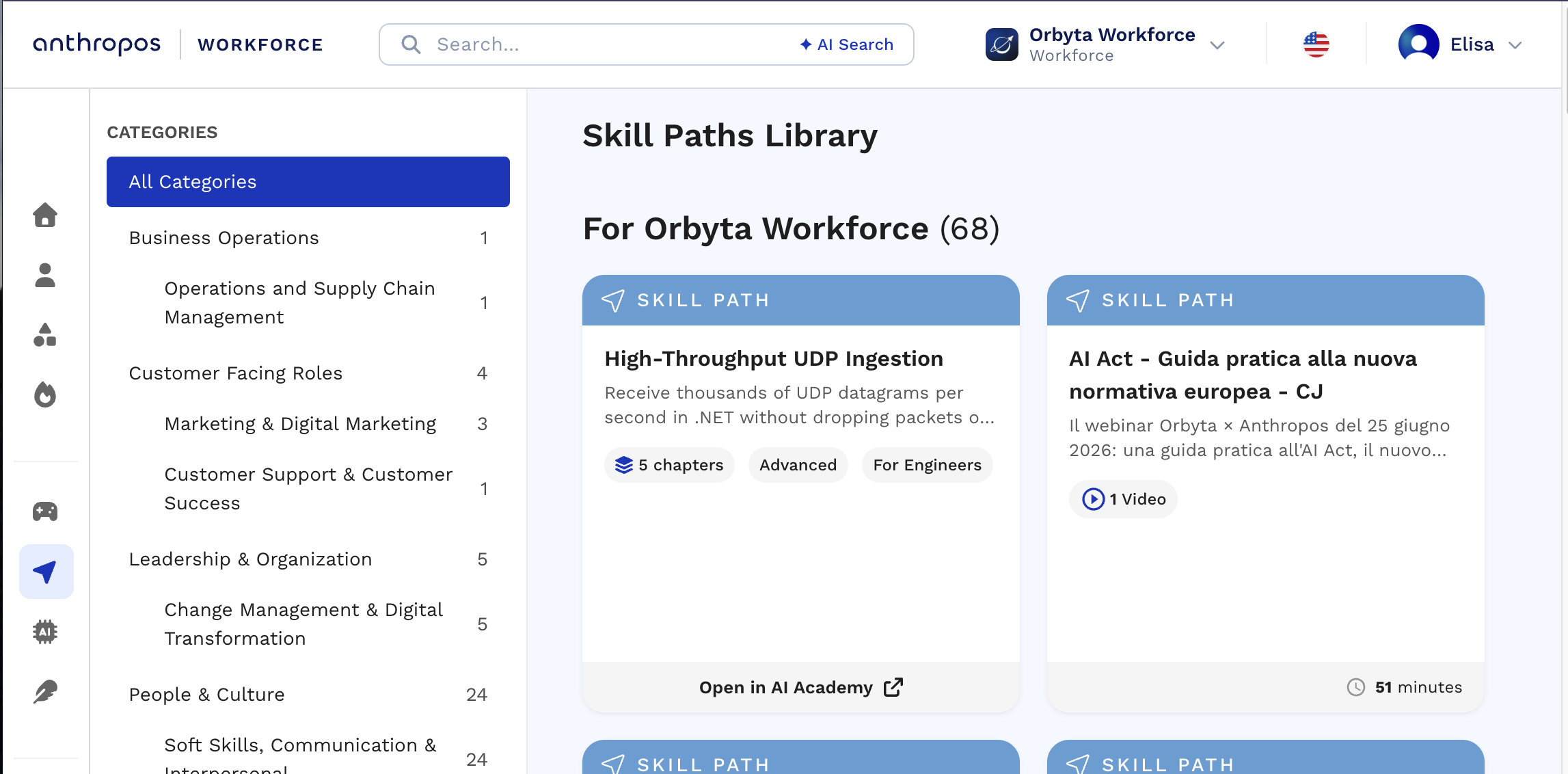Click the chapters stack icon on 5 chapters chip
This screenshot has width=1568, height=774.
point(623,465)
